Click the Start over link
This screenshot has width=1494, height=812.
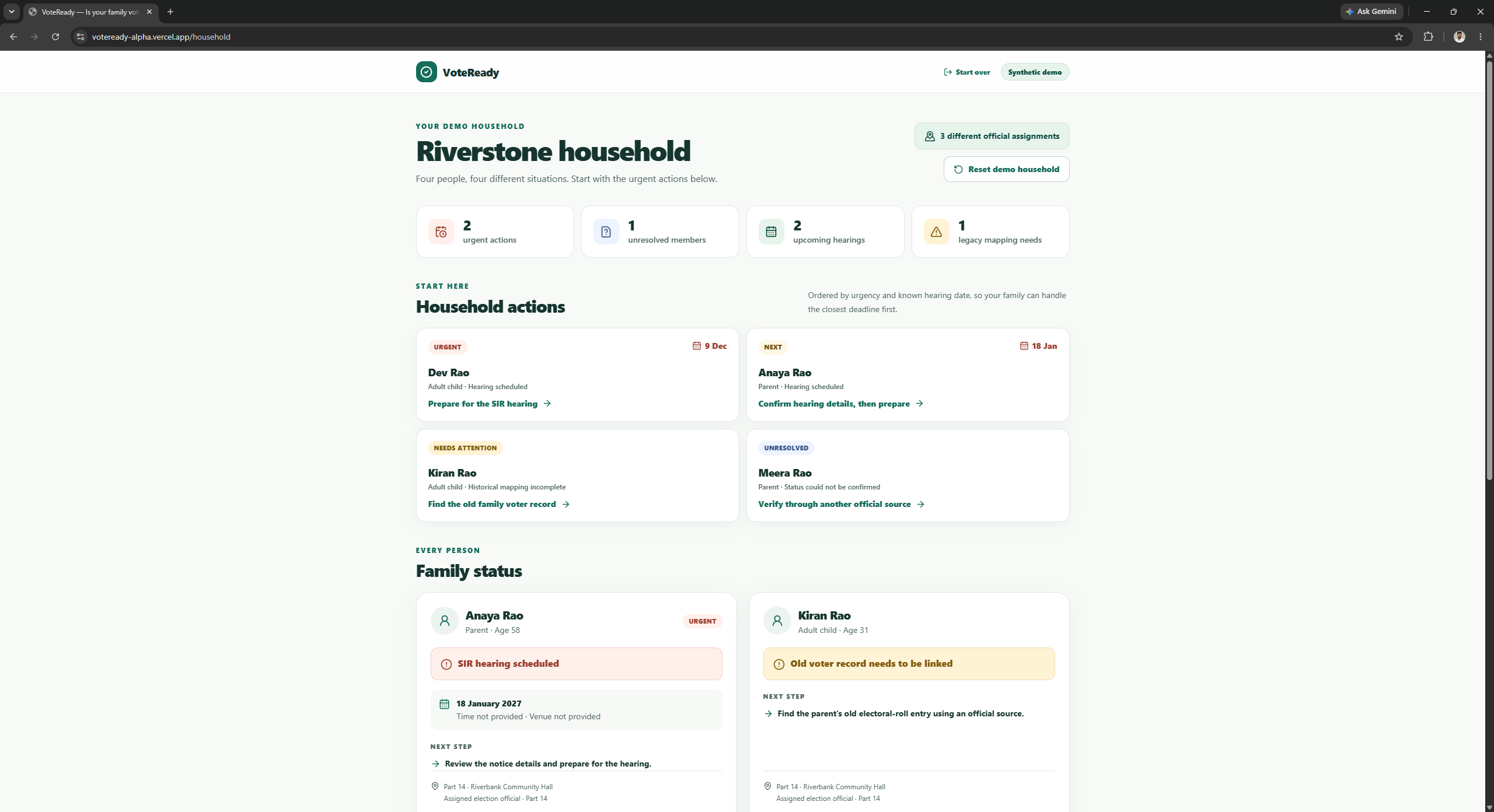point(967,72)
